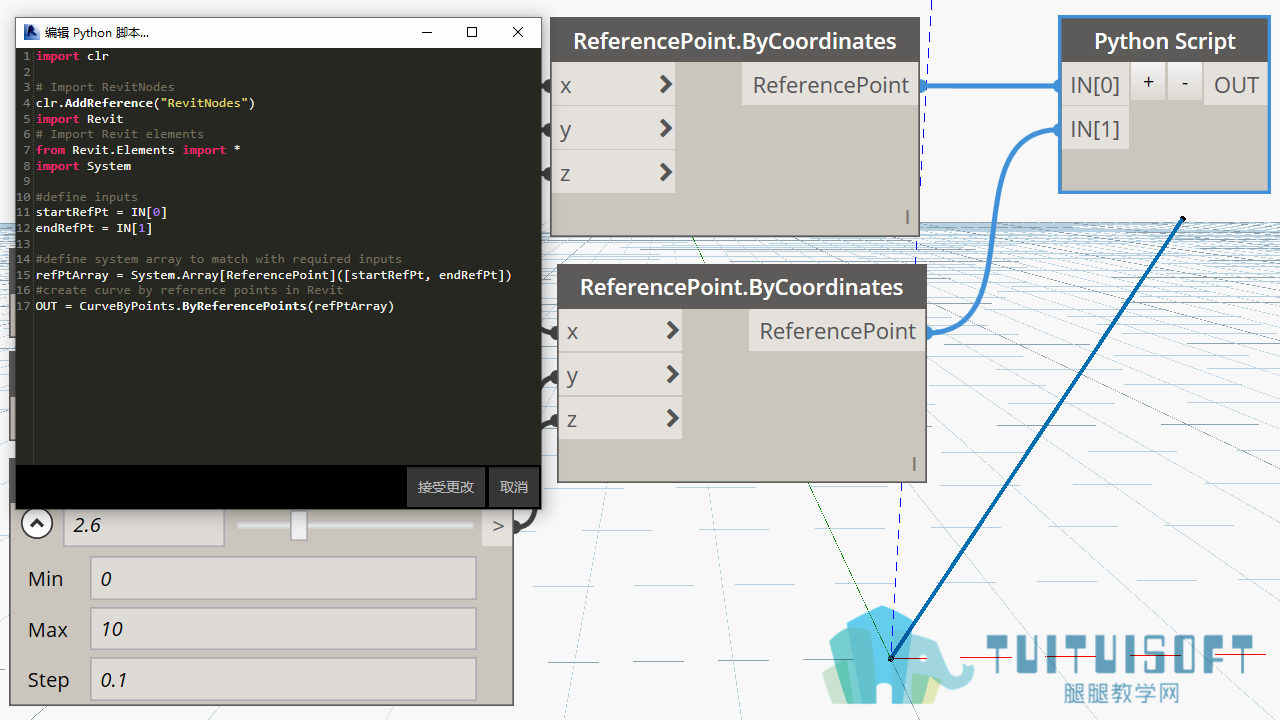Image resolution: width=1280 pixels, height=720 pixels.
Task: Click the Min input field
Action: [283, 578]
